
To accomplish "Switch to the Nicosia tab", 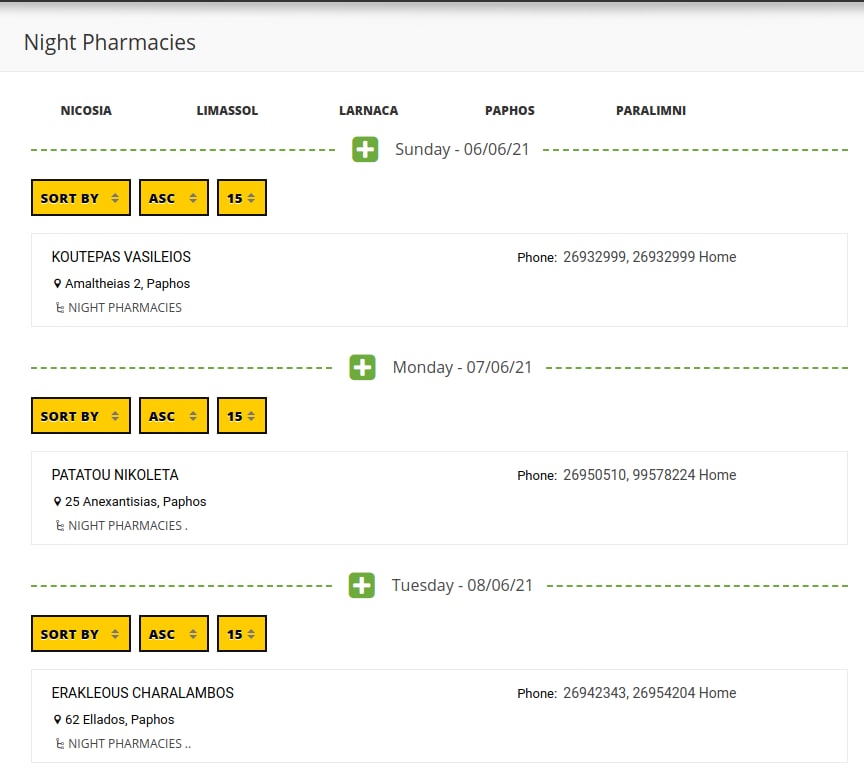I will [x=86, y=111].
